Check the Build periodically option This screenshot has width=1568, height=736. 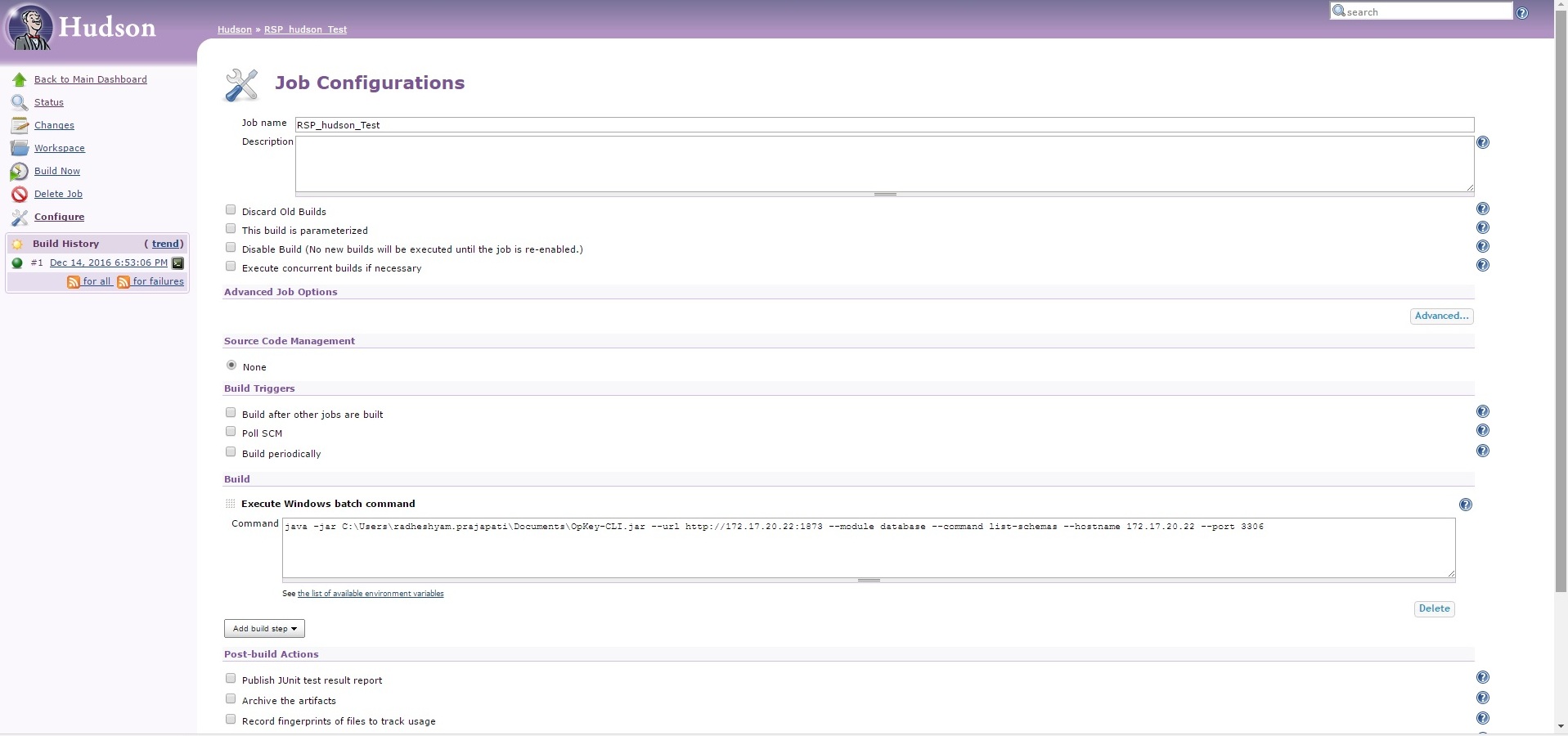(231, 452)
